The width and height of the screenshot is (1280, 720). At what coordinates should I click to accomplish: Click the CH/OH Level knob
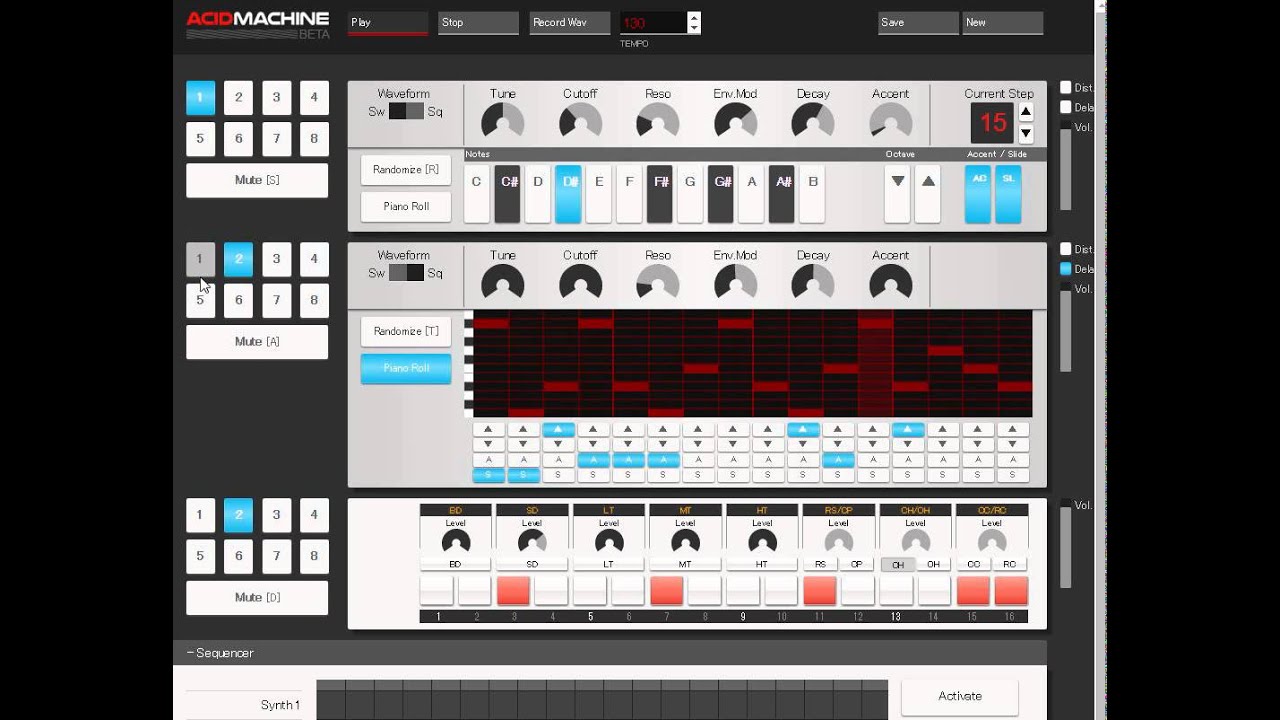coord(915,542)
